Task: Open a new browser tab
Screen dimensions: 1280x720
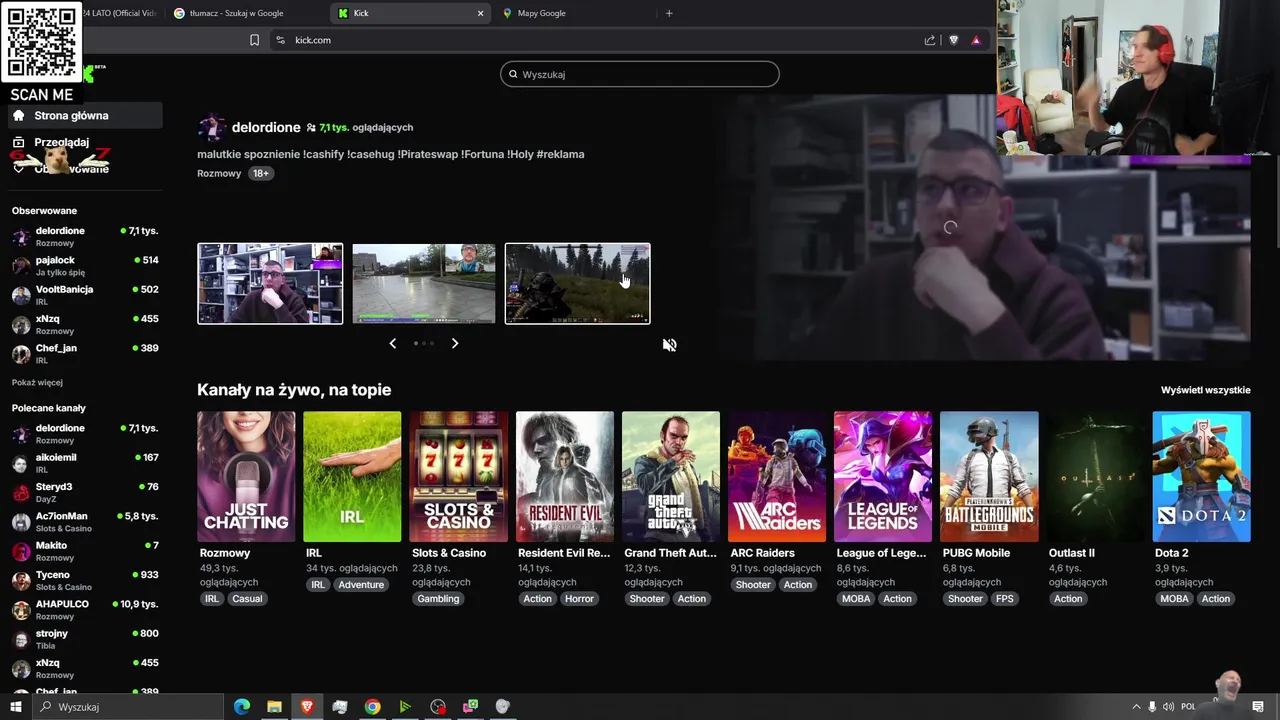Action: (669, 13)
